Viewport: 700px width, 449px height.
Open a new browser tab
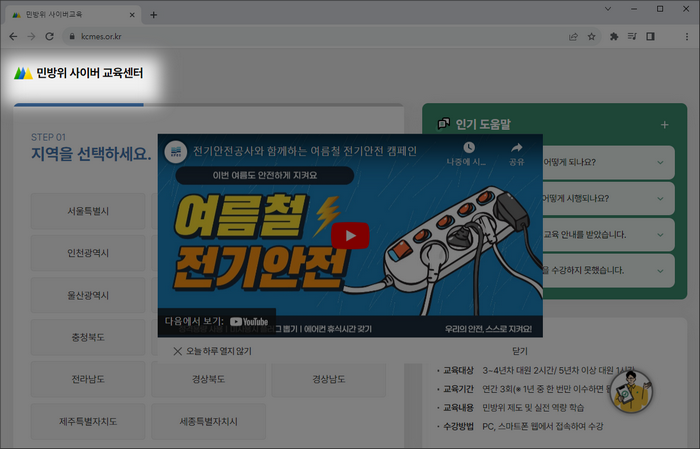point(153,14)
